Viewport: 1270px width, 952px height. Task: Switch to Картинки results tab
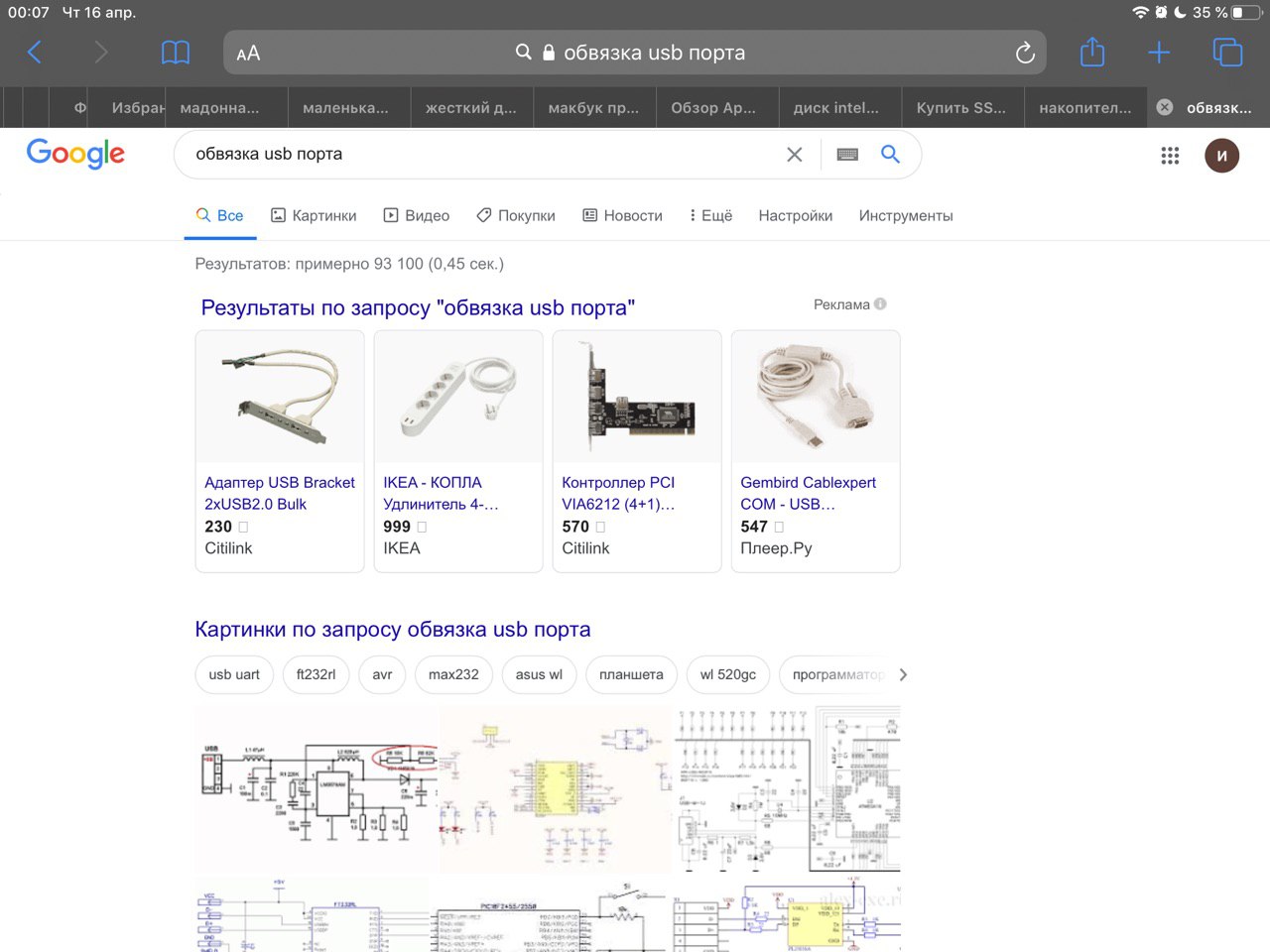click(314, 215)
